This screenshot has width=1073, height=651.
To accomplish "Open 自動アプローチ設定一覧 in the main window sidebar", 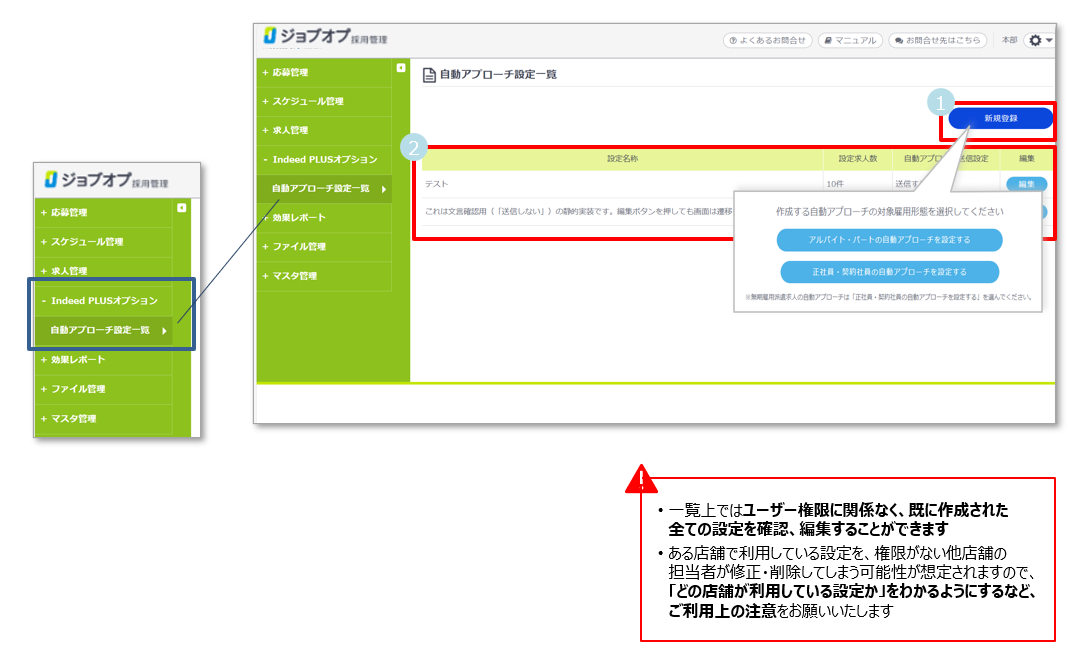I will coord(321,189).
